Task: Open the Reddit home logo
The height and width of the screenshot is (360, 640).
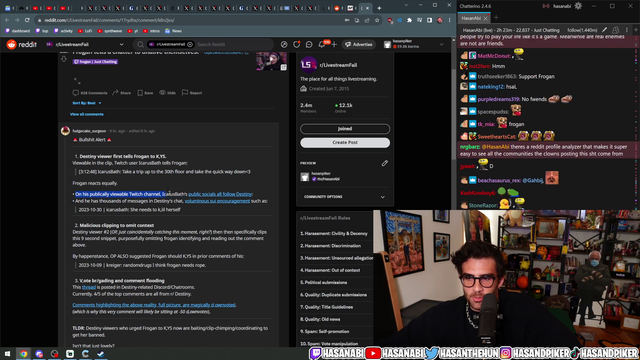Action: point(22,44)
